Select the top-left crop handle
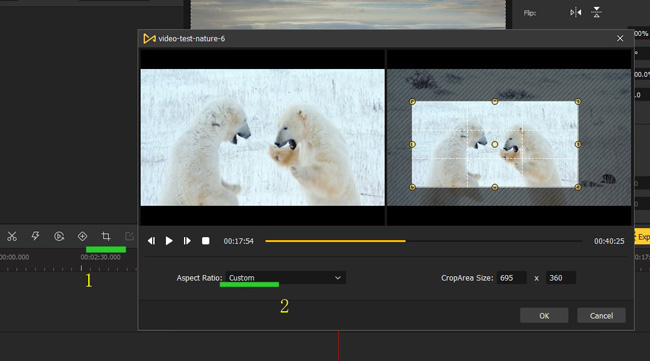 coord(412,102)
